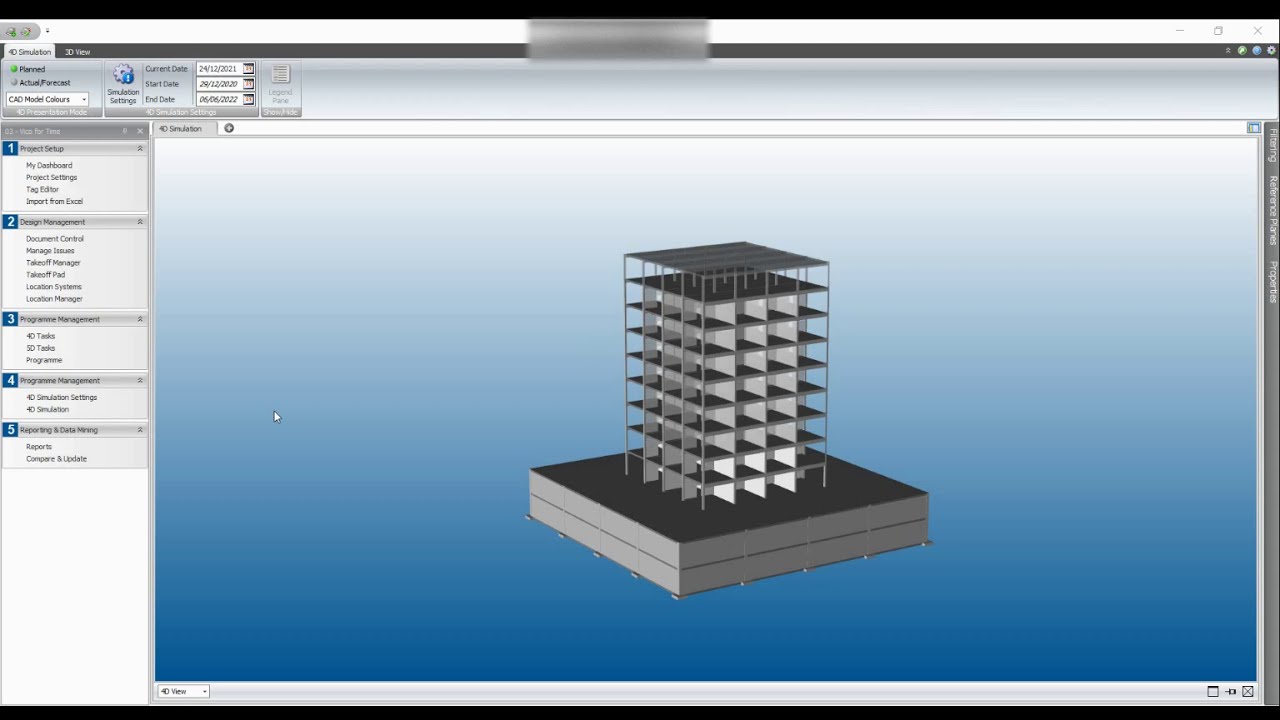The height and width of the screenshot is (720, 1280).
Task: Toggle split view layout icon
Action: click(x=1254, y=128)
